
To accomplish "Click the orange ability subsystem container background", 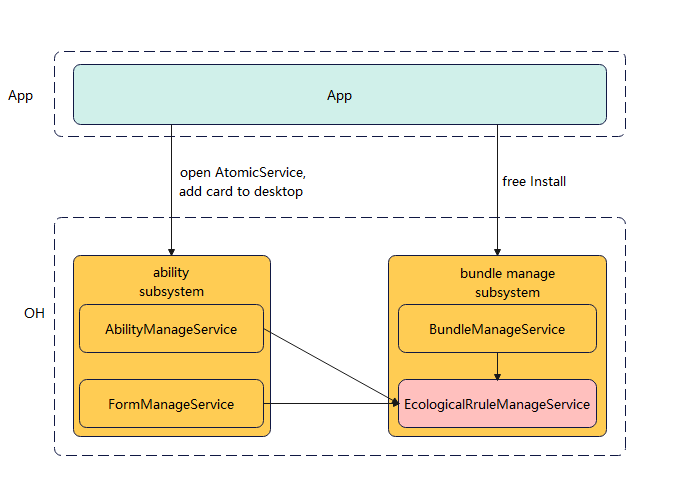I will 171,366.
